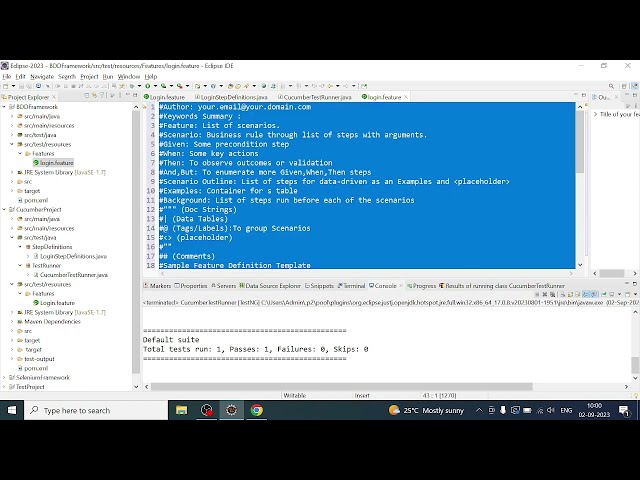Remove all terminated launches in Console
This screenshot has height=480, width=640.
click(552, 294)
